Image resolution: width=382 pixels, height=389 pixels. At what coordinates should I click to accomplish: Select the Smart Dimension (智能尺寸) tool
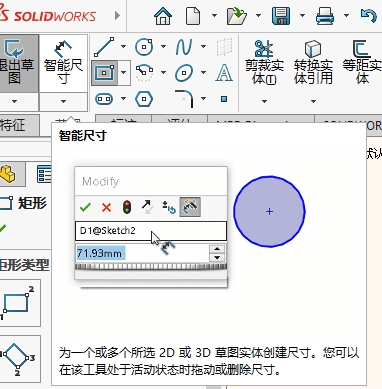(x=63, y=63)
